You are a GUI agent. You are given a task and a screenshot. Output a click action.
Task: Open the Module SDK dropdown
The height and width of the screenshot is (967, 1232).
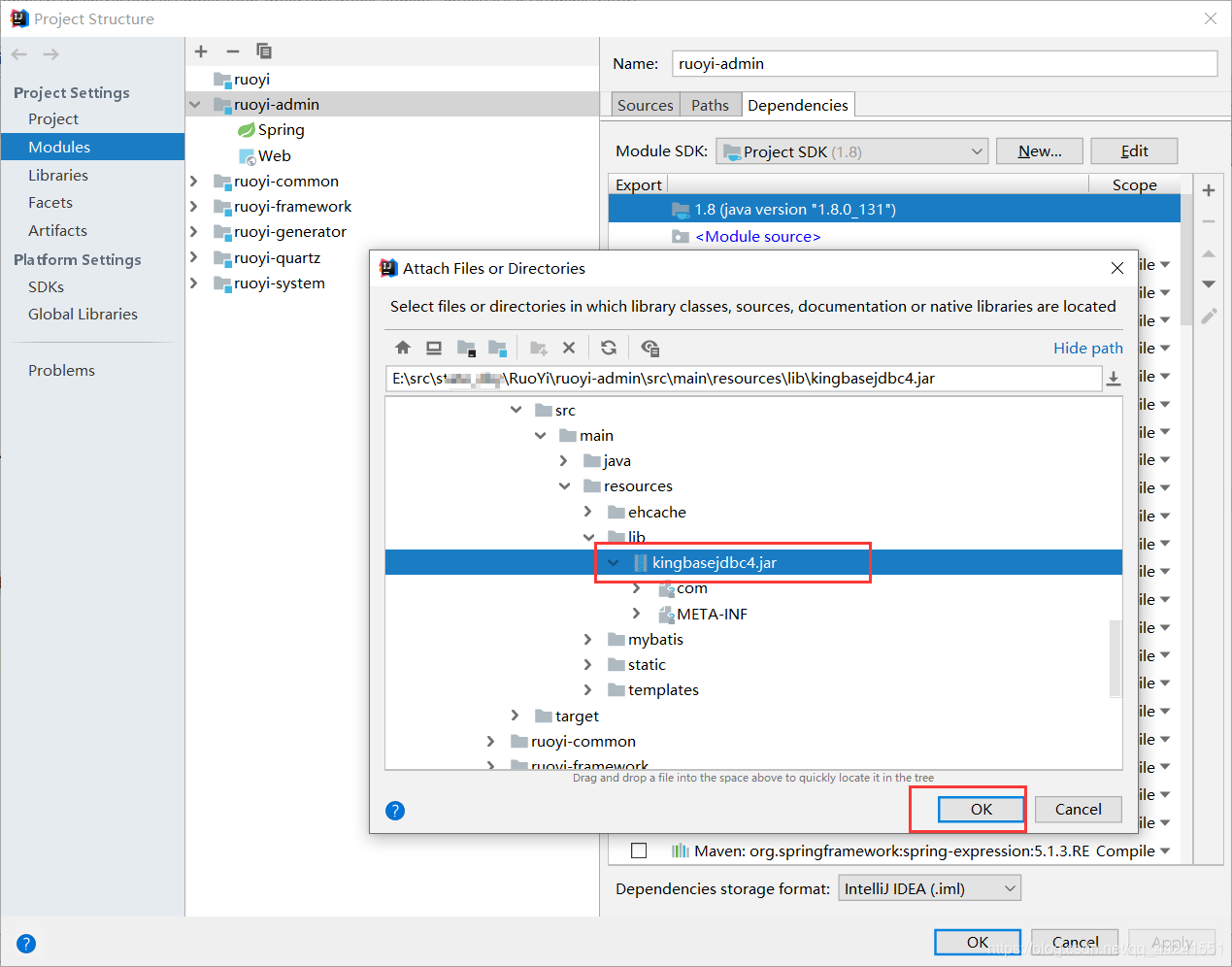coord(851,151)
